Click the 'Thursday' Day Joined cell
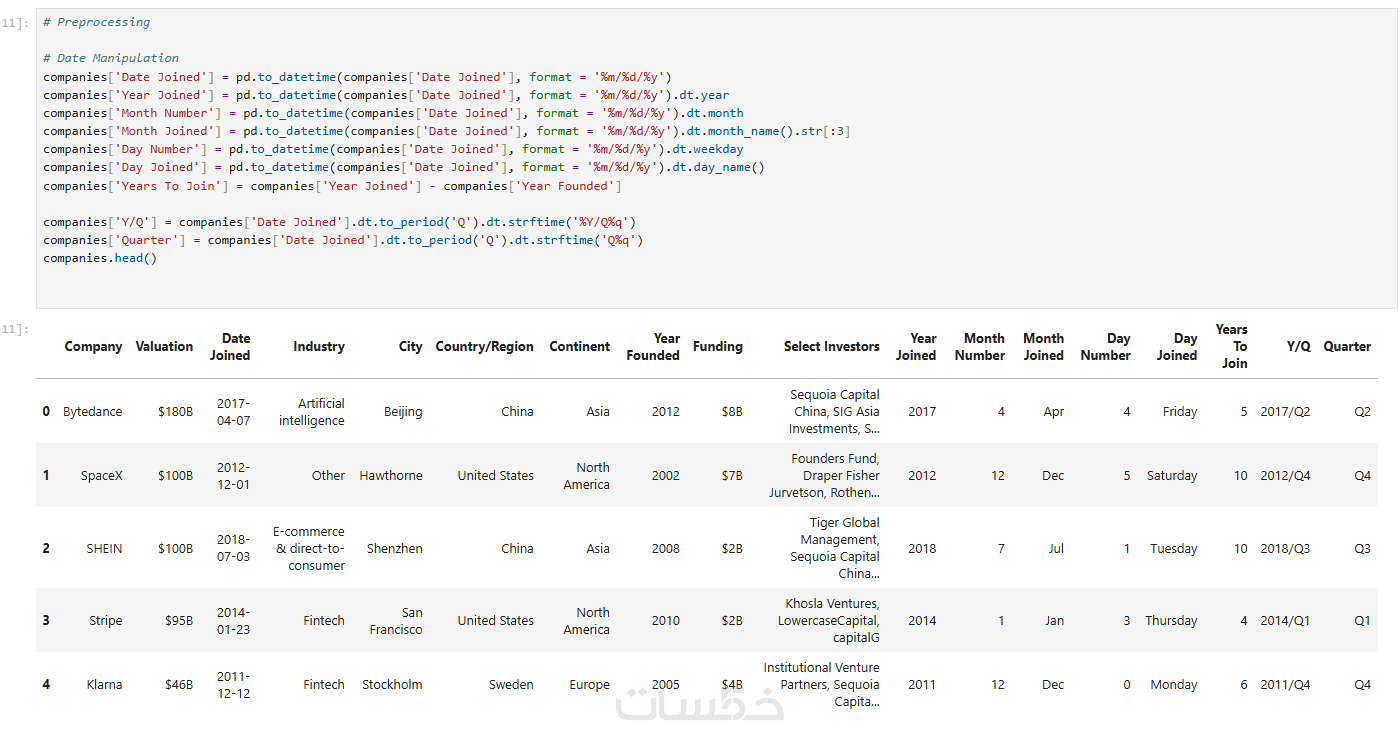This screenshot has height=736, width=1400. click(1171, 621)
